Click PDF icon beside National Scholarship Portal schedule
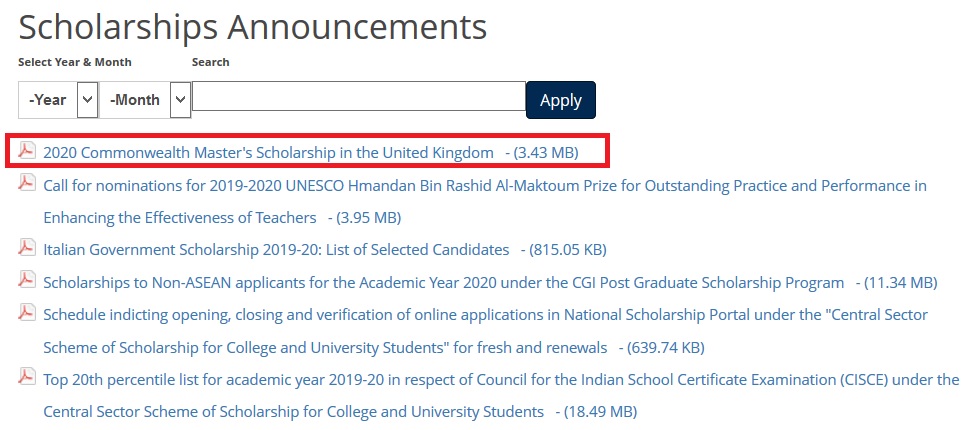Viewport: 965px width, 430px height. 28,313
